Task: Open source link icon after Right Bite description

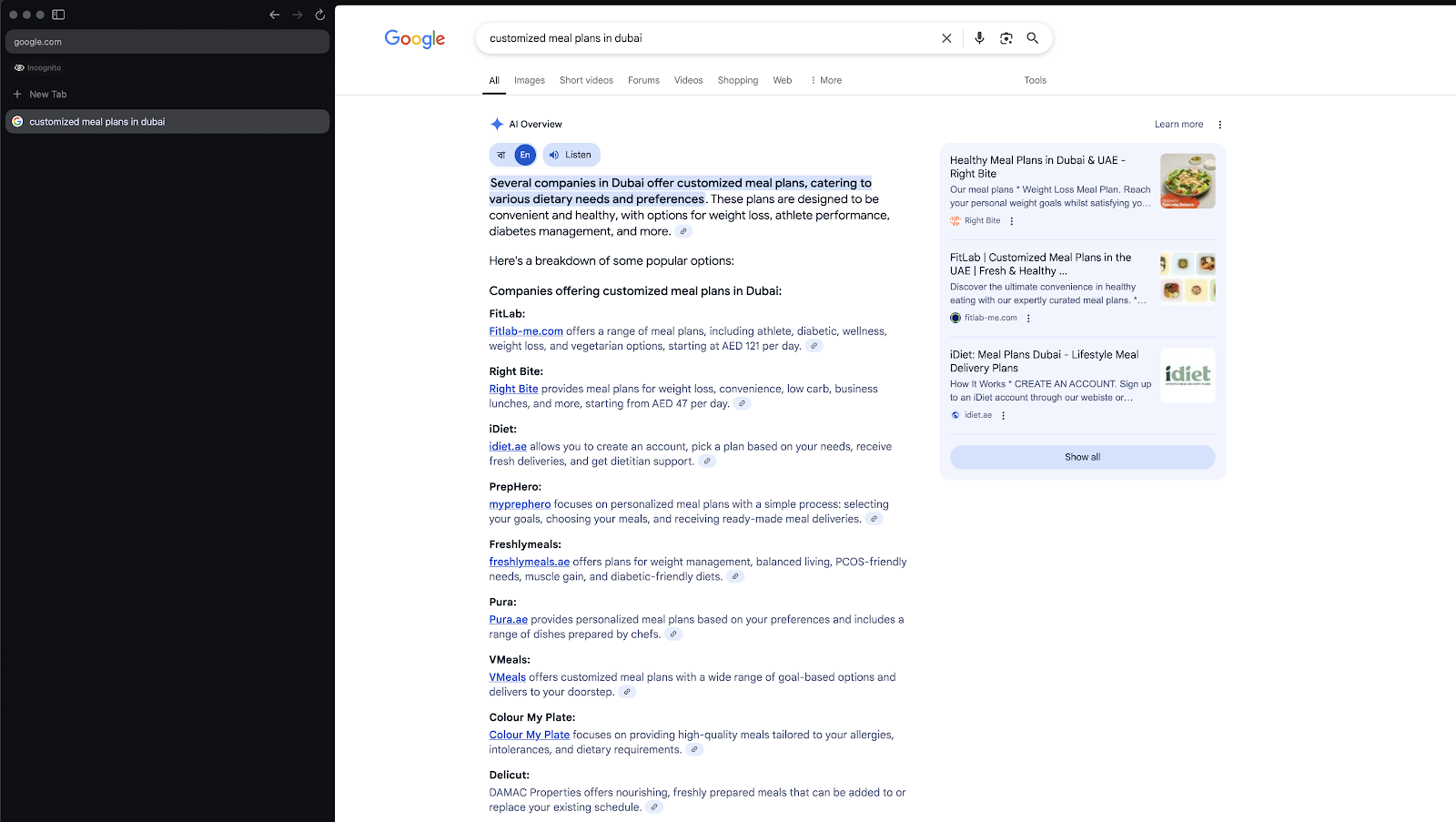Action: (742, 403)
